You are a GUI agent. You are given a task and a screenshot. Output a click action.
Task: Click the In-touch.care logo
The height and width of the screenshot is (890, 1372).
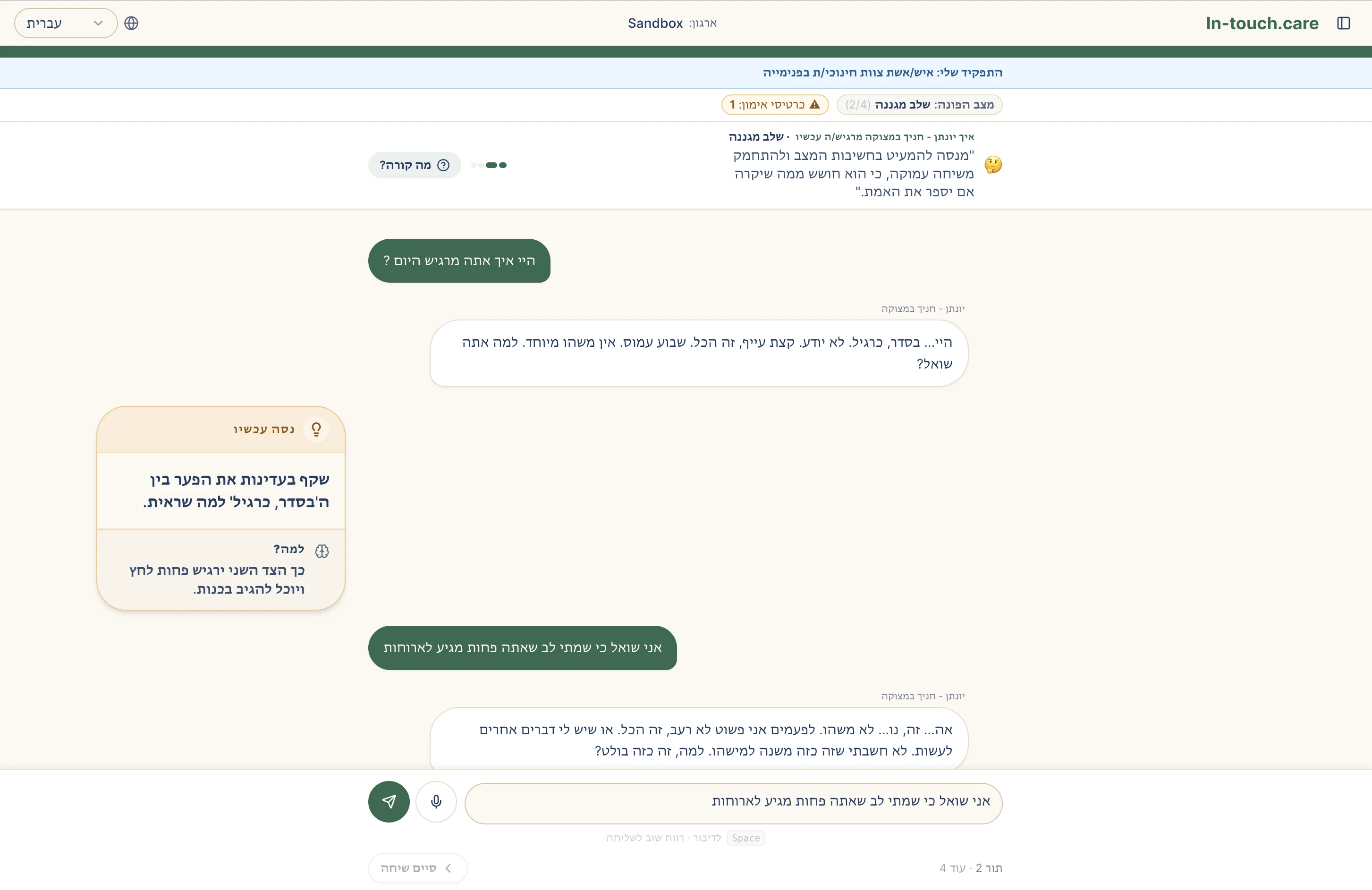coord(1262,23)
